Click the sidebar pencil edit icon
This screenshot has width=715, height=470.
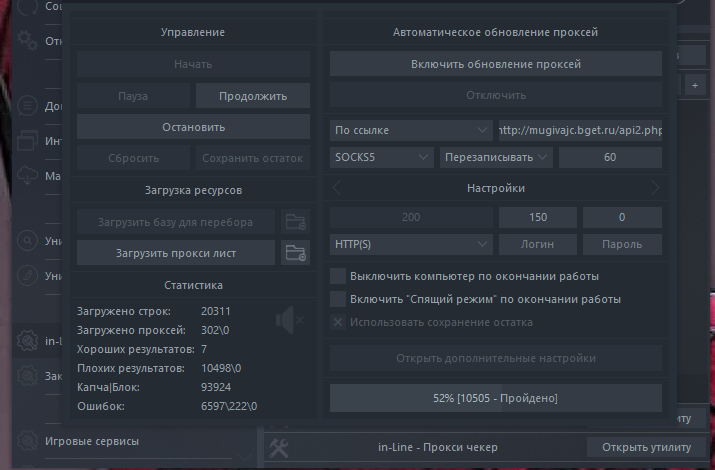tap(27, 275)
